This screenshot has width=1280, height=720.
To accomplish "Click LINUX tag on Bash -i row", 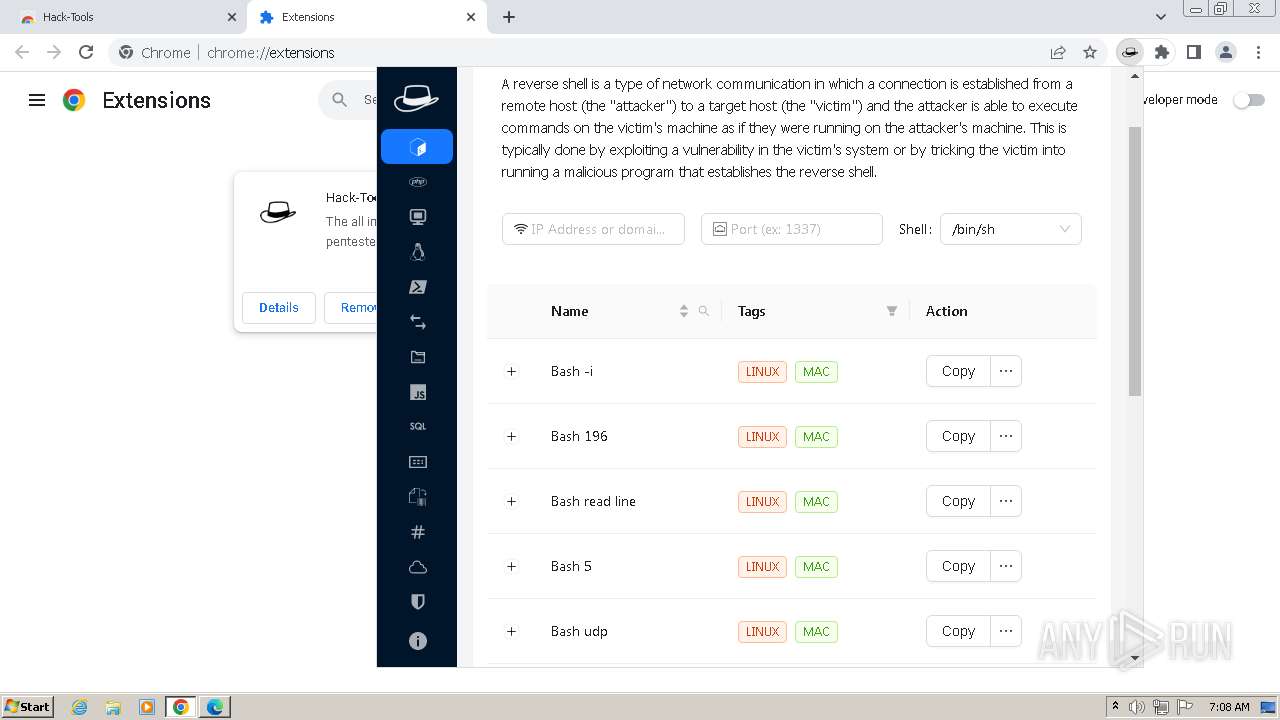I will [x=762, y=371].
